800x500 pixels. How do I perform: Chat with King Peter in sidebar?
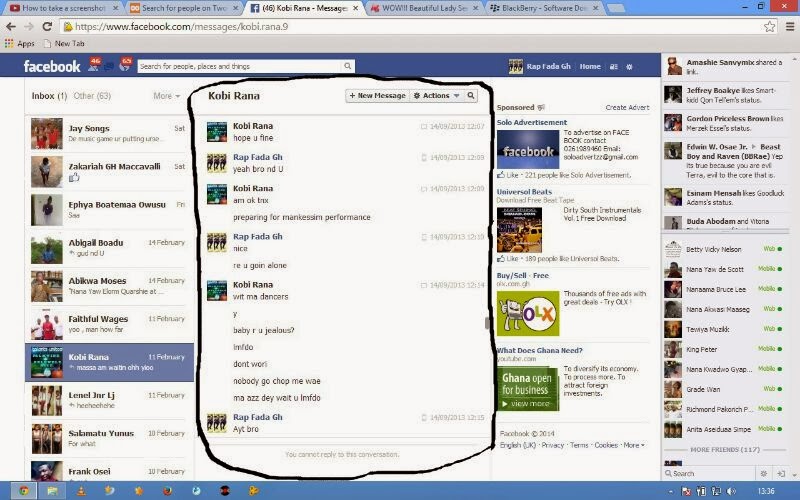click(x=723, y=349)
